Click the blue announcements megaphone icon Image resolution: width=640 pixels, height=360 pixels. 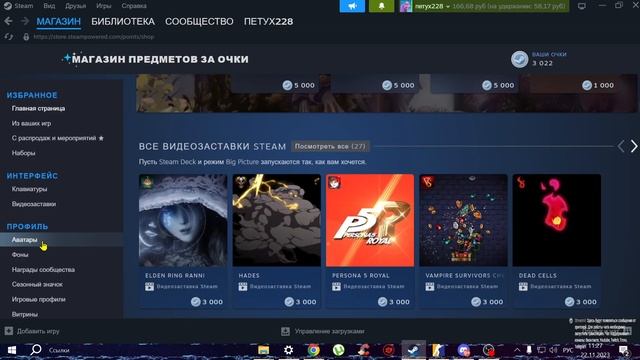click(x=352, y=6)
